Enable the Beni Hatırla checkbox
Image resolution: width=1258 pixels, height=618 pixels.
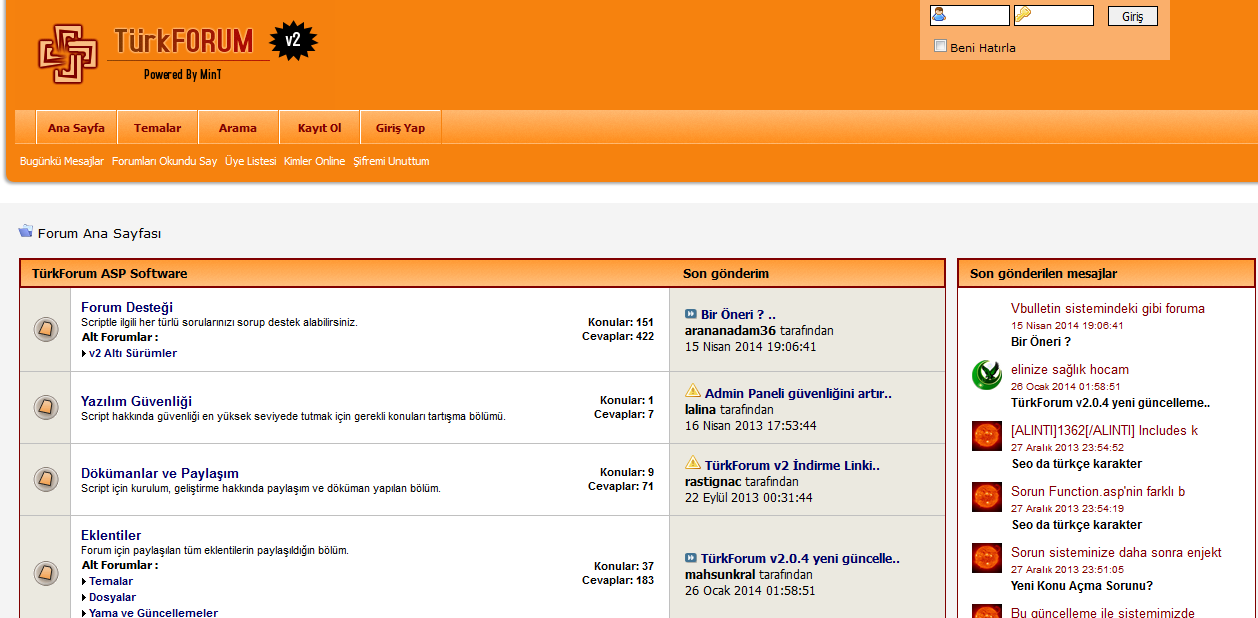click(940, 46)
